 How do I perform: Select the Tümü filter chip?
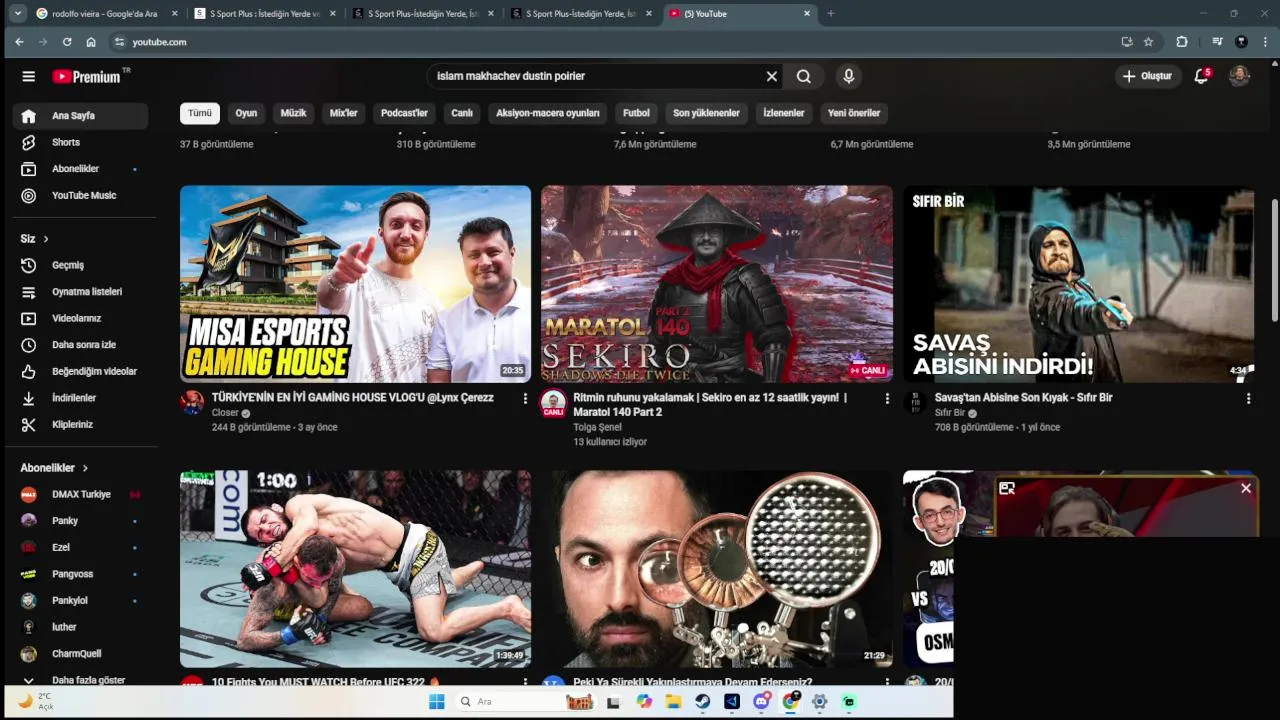tap(200, 113)
